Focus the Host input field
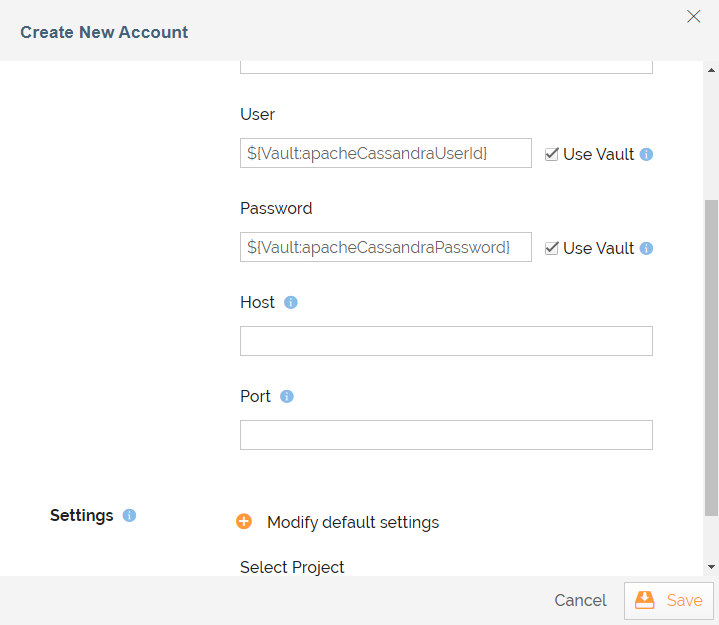 point(446,341)
